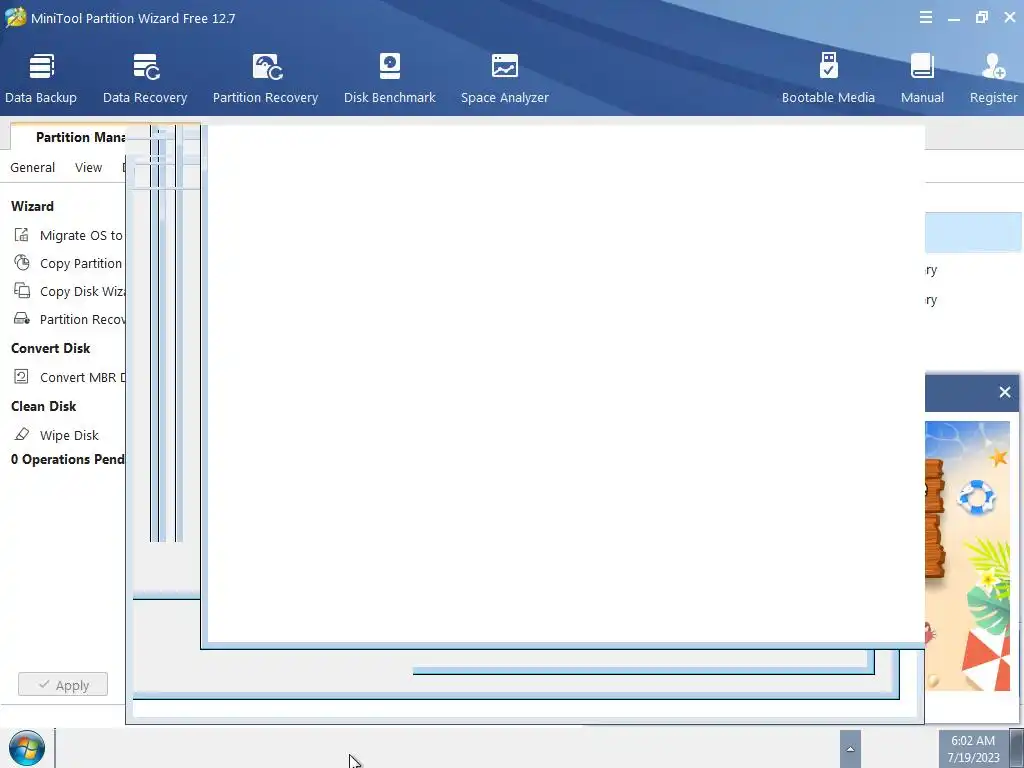This screenshot has height=768, width=1024.
Task: Create Bootable Media
Action: coord(828,78)
